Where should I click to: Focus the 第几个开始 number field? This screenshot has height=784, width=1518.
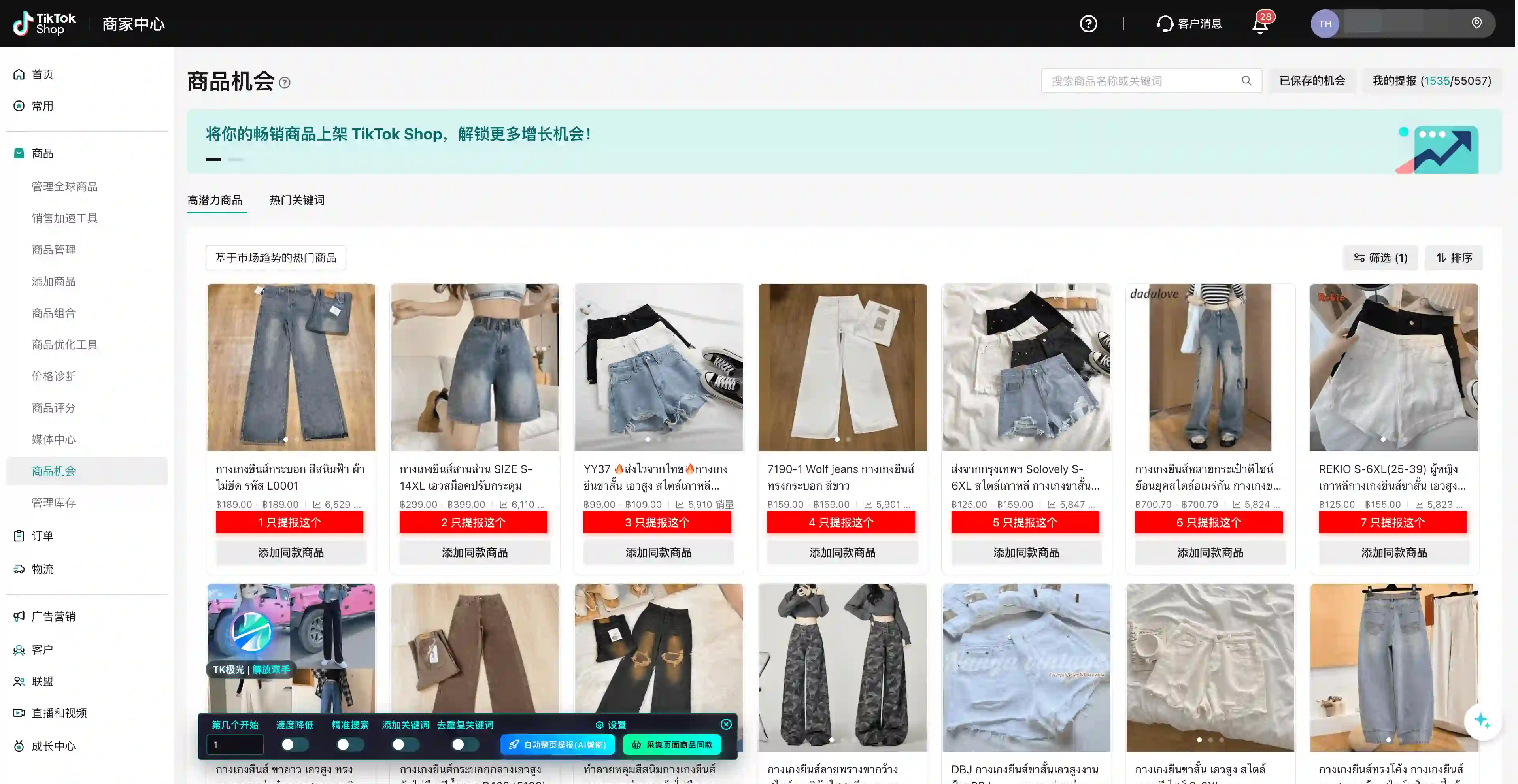(x=235, y=744)
